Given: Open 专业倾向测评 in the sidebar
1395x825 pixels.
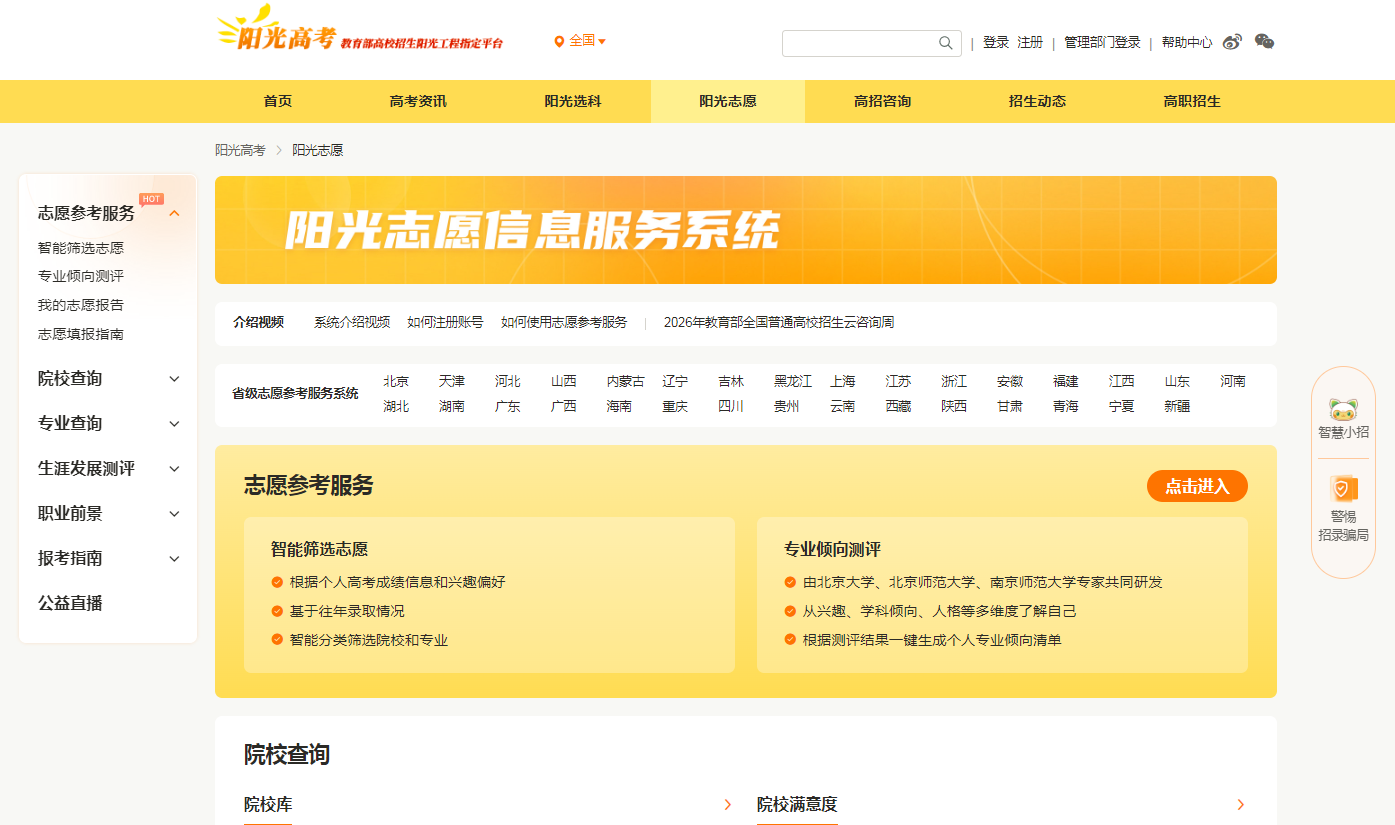Looking at the screenshot, I should click(81, 276).
